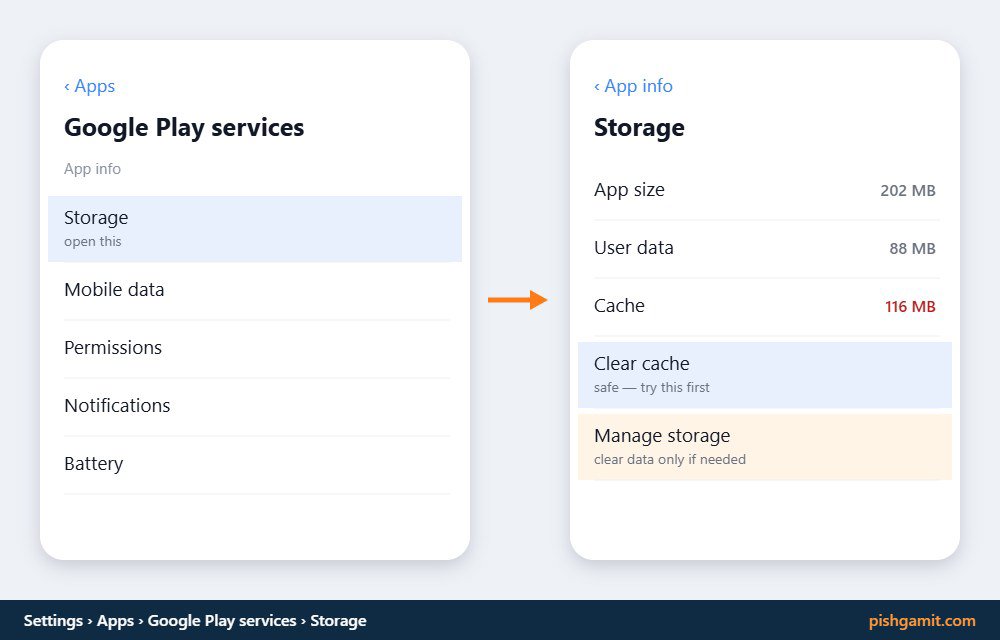Screen dimensions: 1000x640
Task: Click the 88 MB user data value
Action: click(912, 249)
